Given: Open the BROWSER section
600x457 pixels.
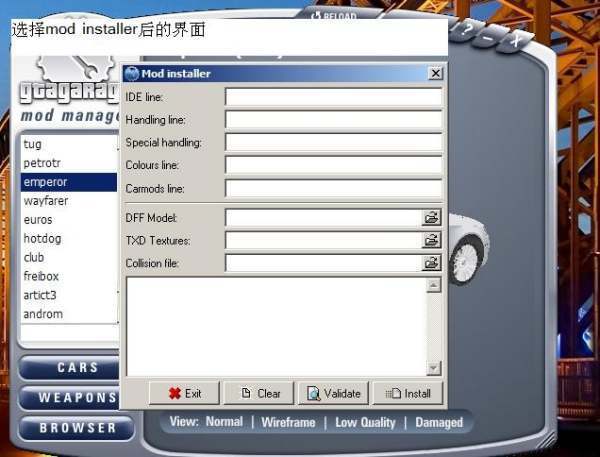Looking at the screenshot, I should (77, 428).
